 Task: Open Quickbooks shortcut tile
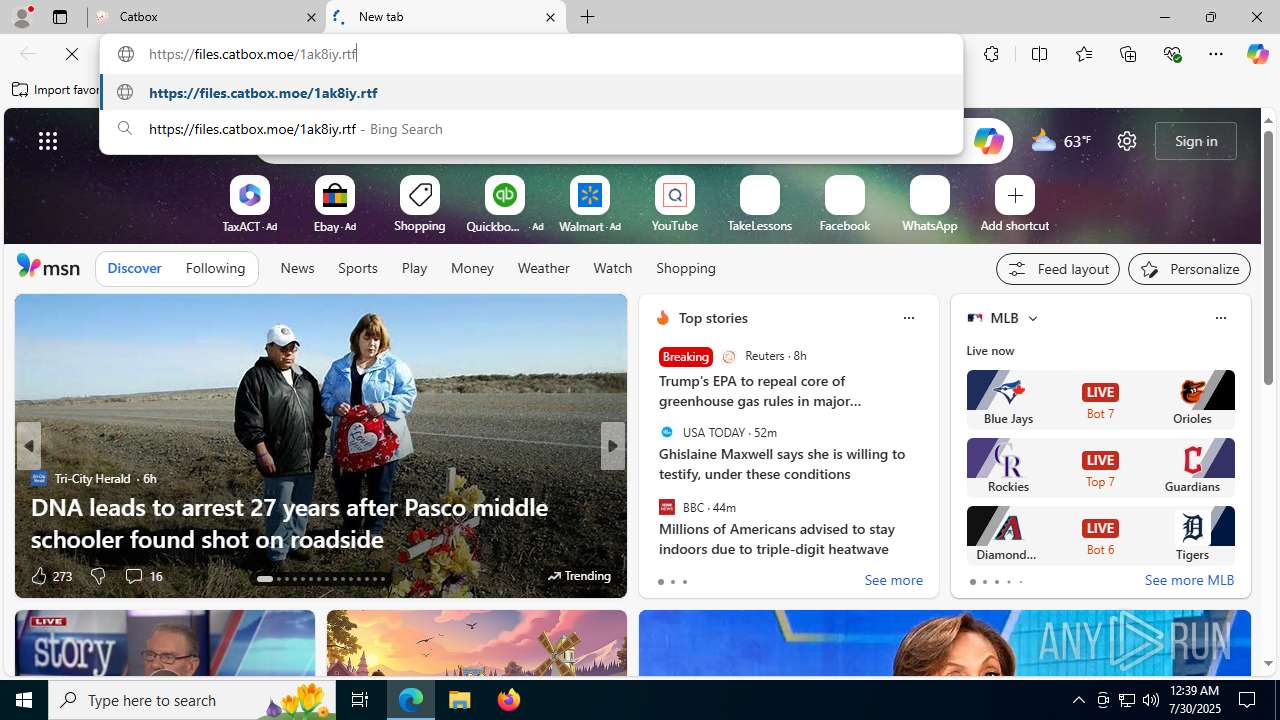click(x=504, y=205)
